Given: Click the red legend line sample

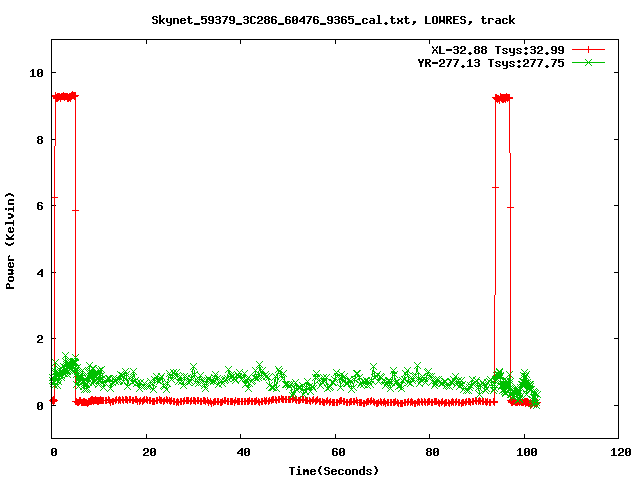Looking at the screenshot, I should (x=588, y=50).
